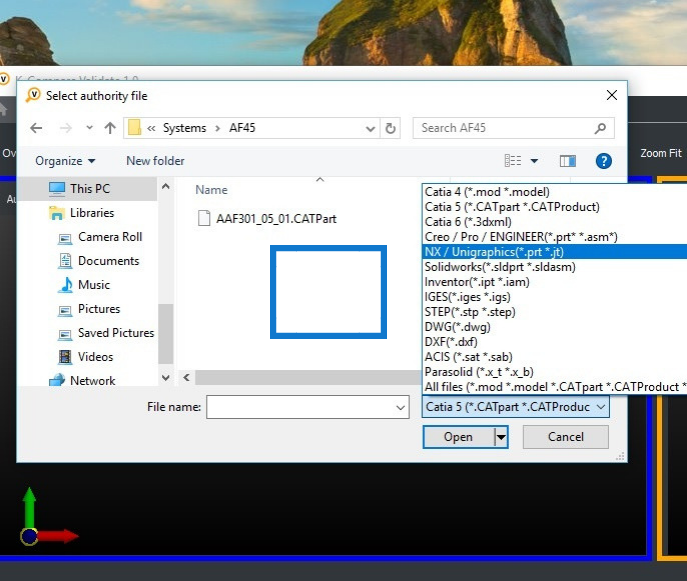Open the Help question mark icon
The width and height of the screenshot is (687, 581).
coord(603,161)
